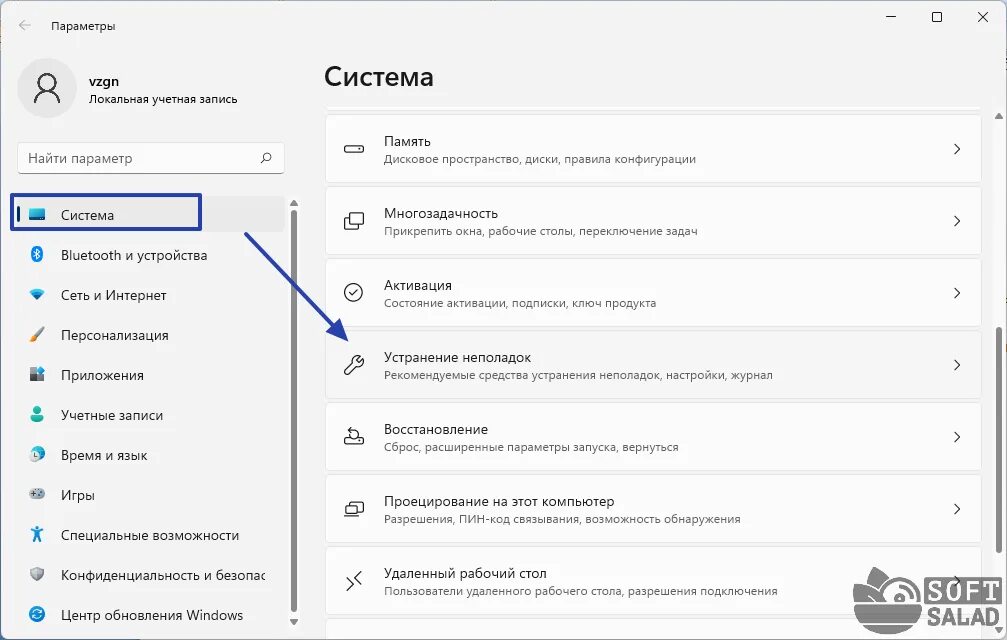Click the back arrow next to Параметры
The height and width of the screenshot is (640, 1007).
click(x=25, y=26)
